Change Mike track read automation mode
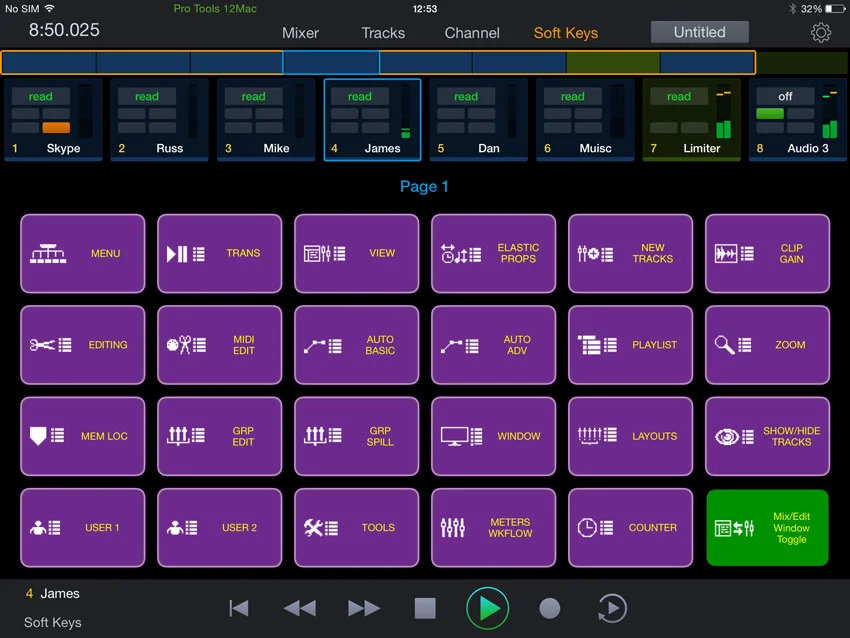This screenshot has width=850, height=638. (253, 96)
